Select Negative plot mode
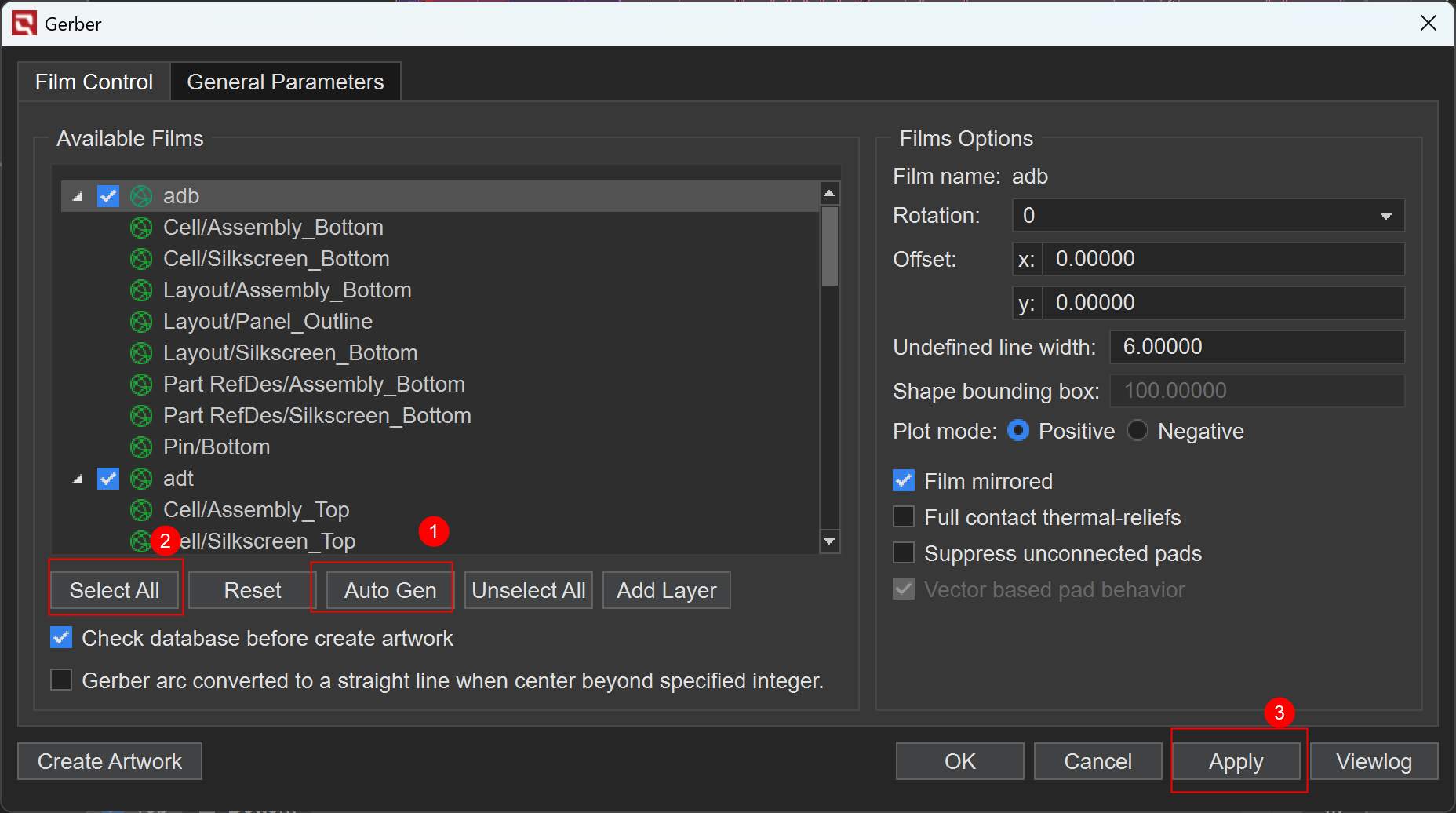The image size is (1456, 813). 1137,431
